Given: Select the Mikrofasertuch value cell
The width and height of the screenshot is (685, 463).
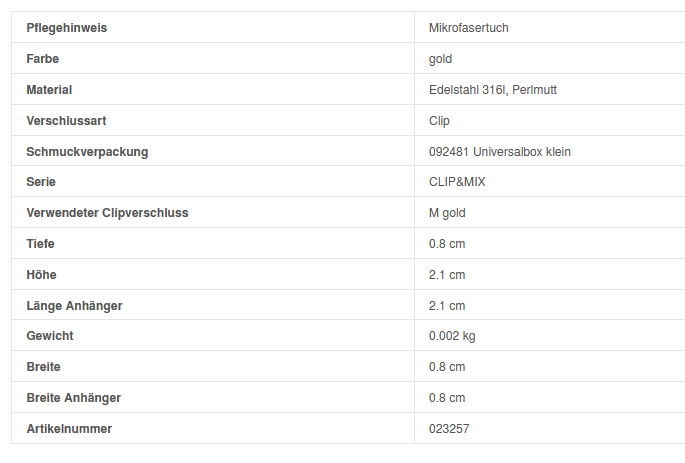Looking at the screenshot, I should 468,28.
